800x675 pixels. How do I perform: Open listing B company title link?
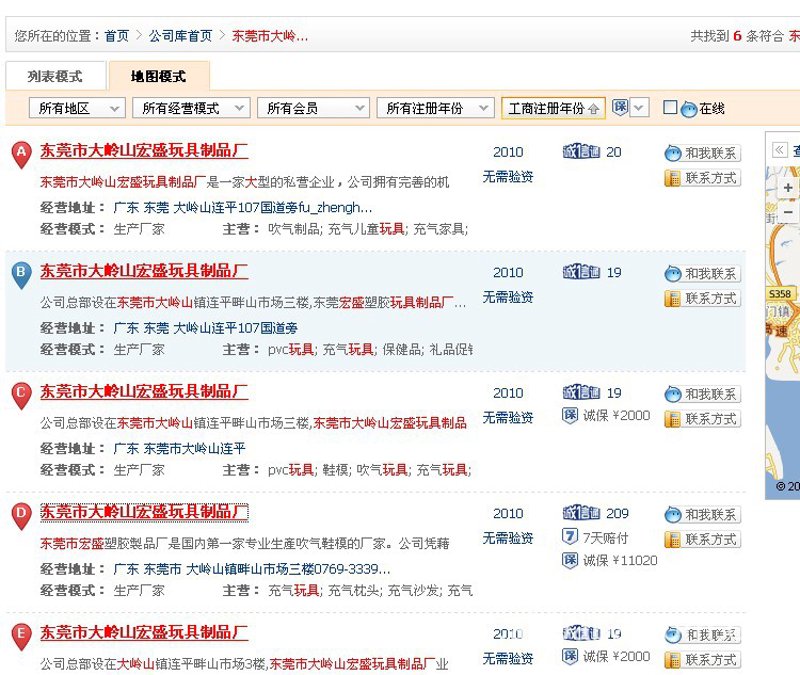click(x=144, y=271)
